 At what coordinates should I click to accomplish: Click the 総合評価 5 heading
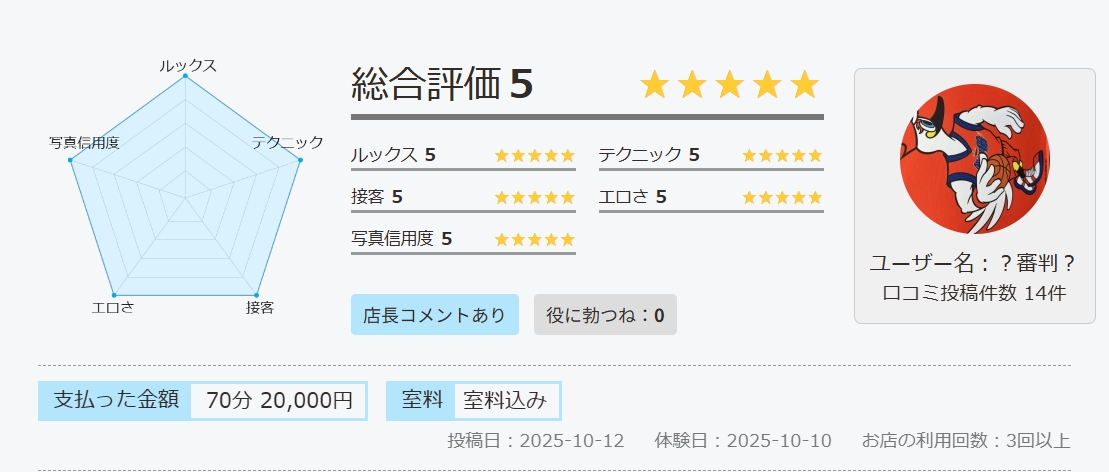pos(442,85)
